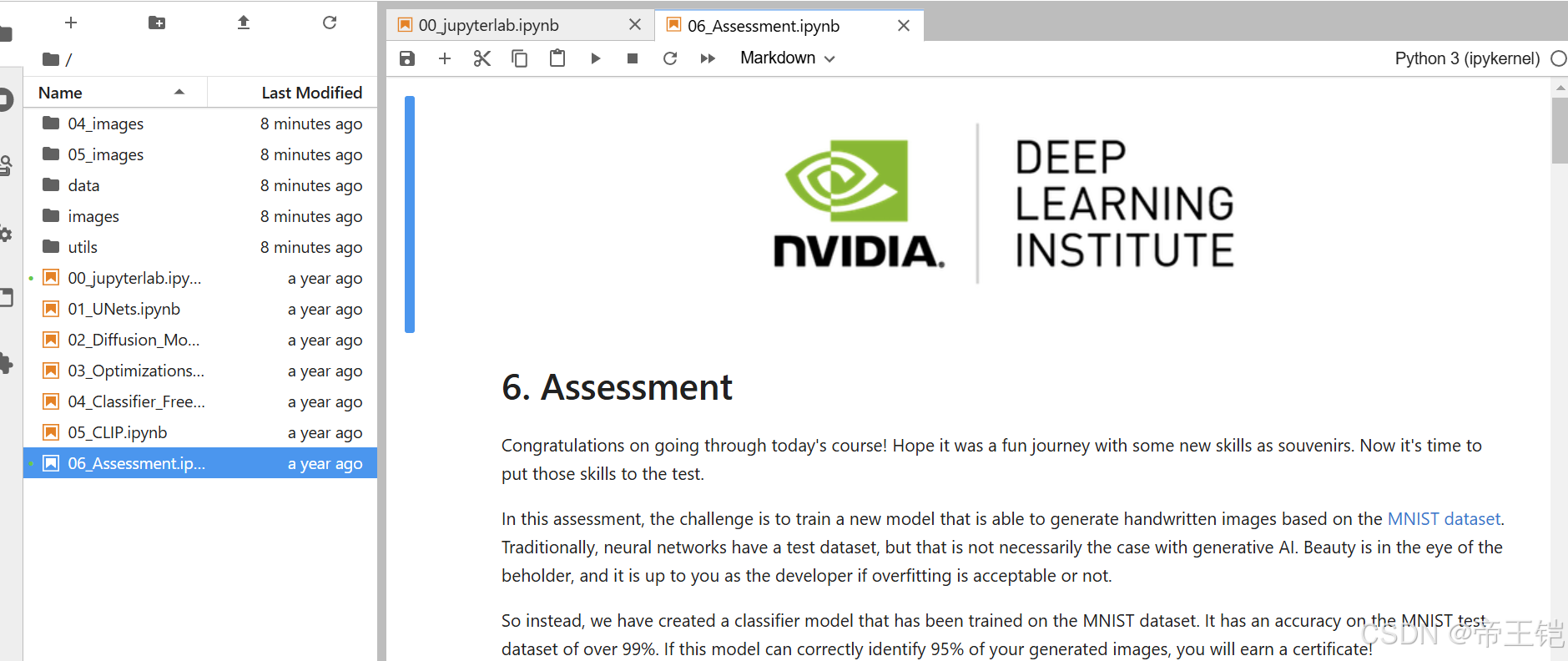Cut the selected cell with scissors icon
The width and height of the screenshot is (1568, 661).
click(x=482, y=58)
